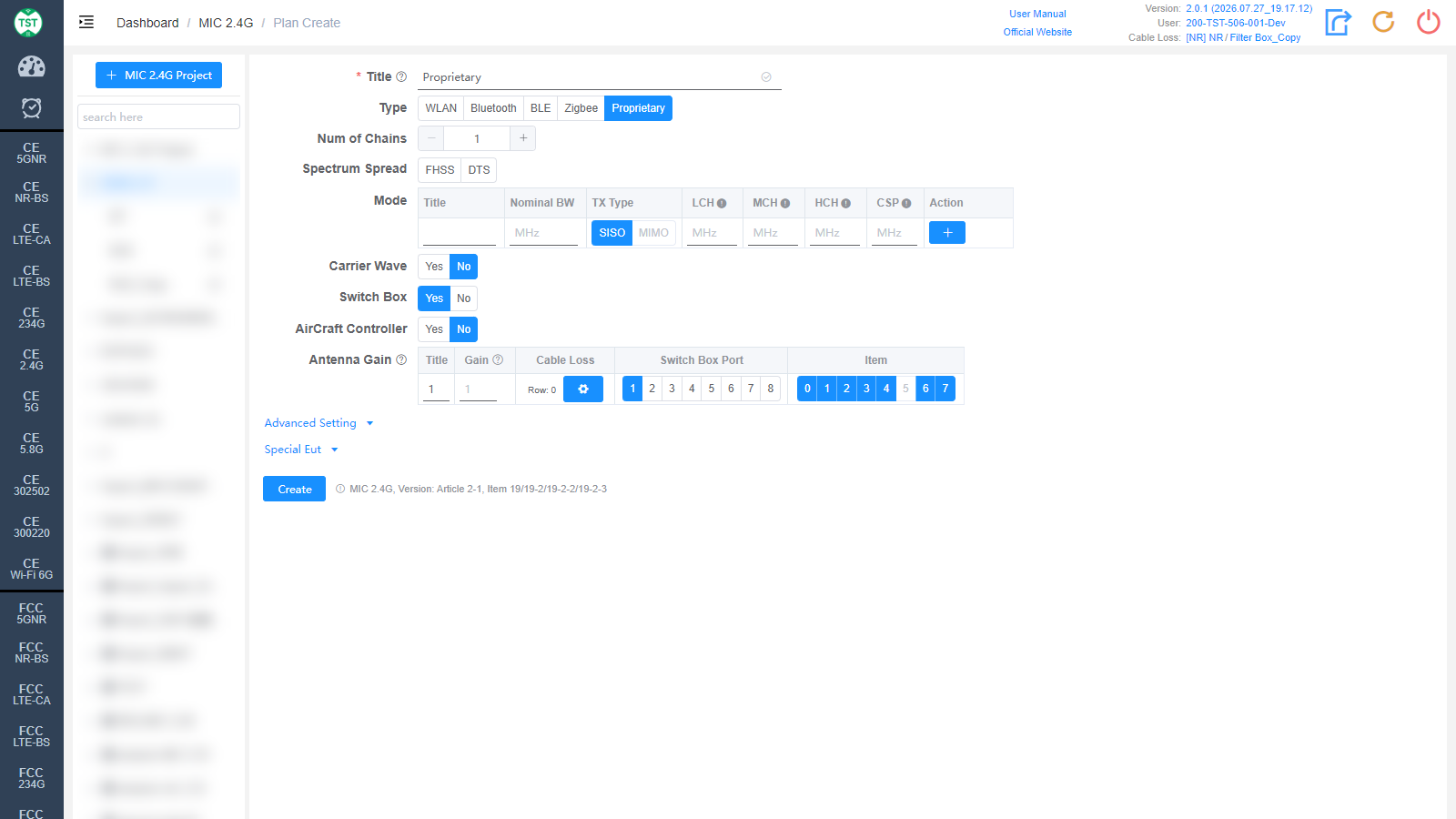Set AirCraft Controller to Yes

tap(434, 329)
